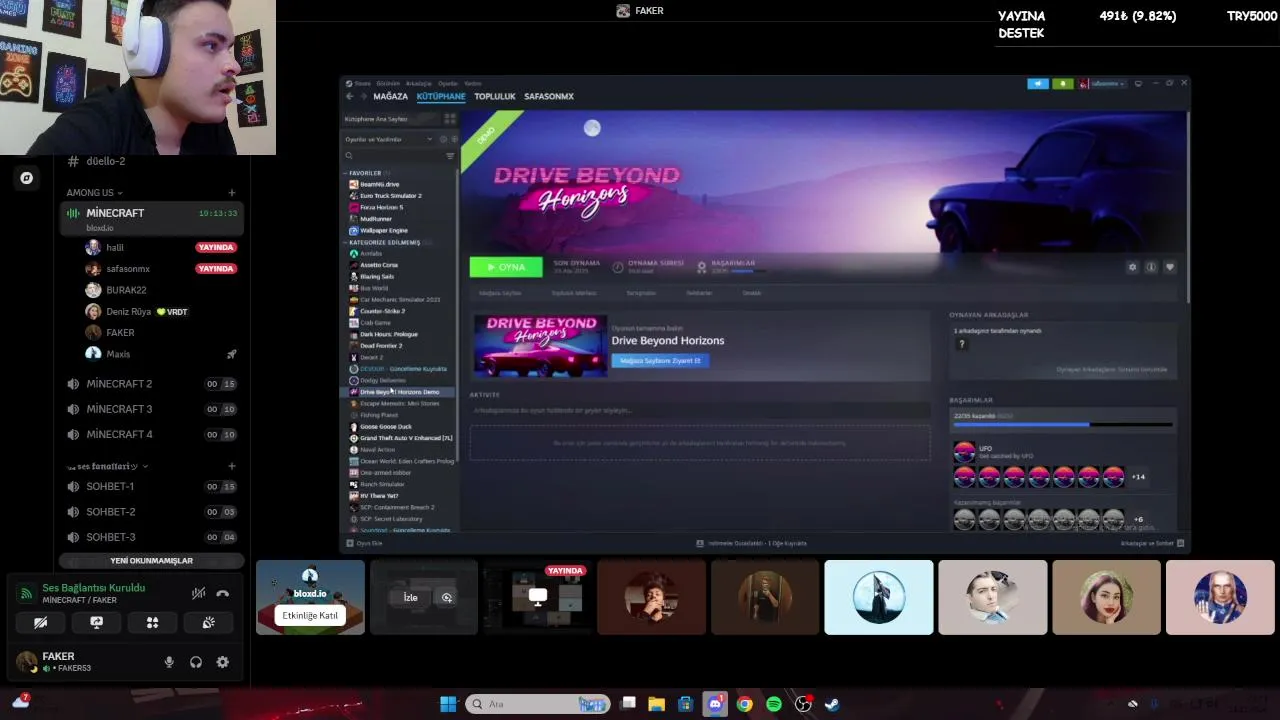This screenshot has width=1280, height=720.
Task: Share your screen in Discord
Action: 96,622
